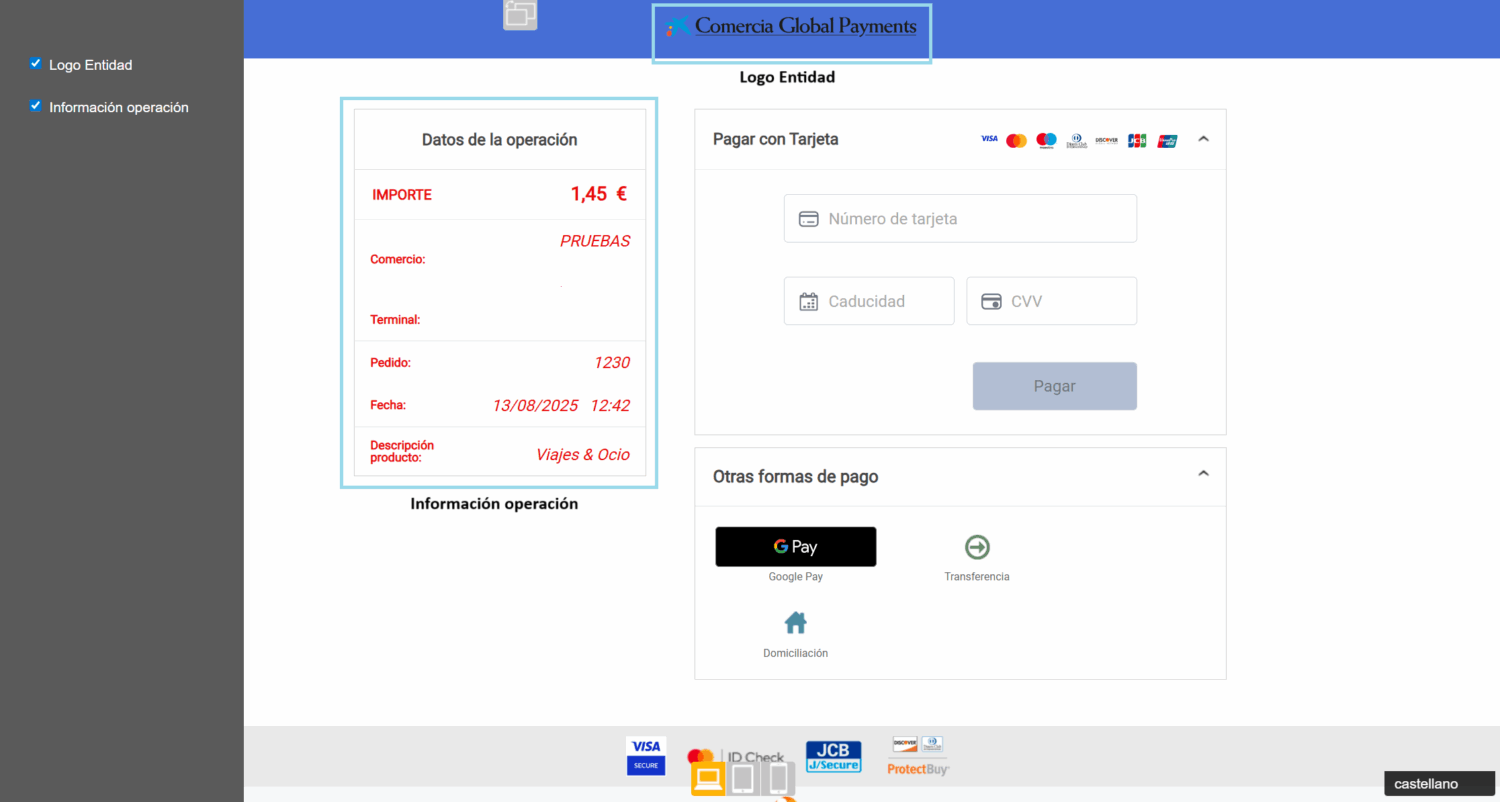Screen dimensions: 1500x802
Task: Click the JCB J/Secure badge
Action: pyautogui.click(x=833, y=756)
